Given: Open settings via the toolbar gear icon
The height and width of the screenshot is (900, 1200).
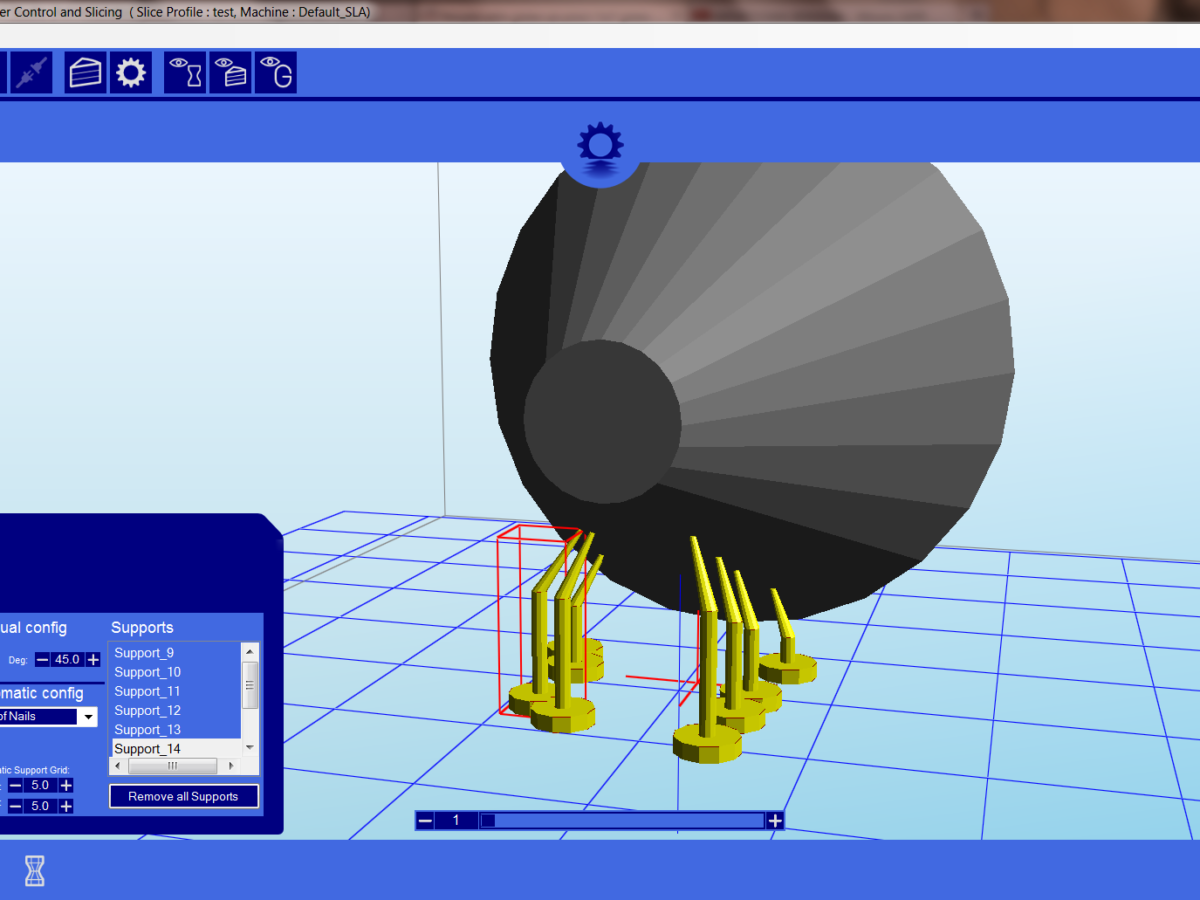Looking at the screenshot, I should (131, 74).
